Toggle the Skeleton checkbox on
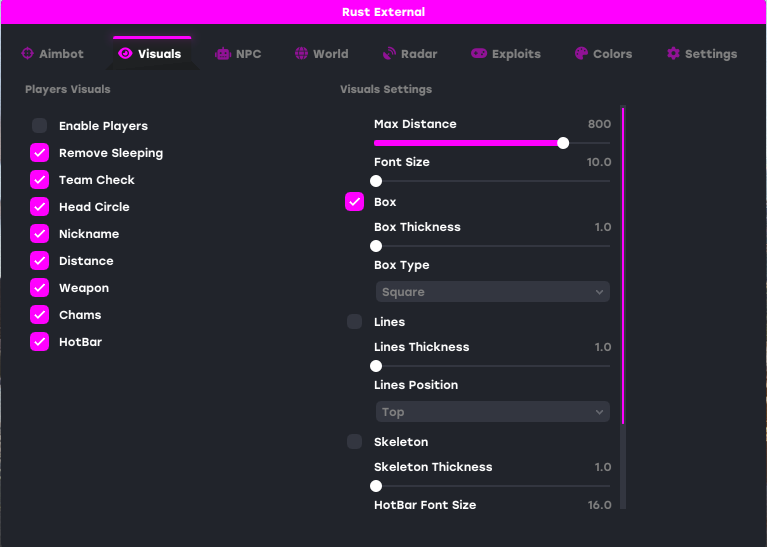The height and width of the screenshot is (547, 767). (355, 442)
